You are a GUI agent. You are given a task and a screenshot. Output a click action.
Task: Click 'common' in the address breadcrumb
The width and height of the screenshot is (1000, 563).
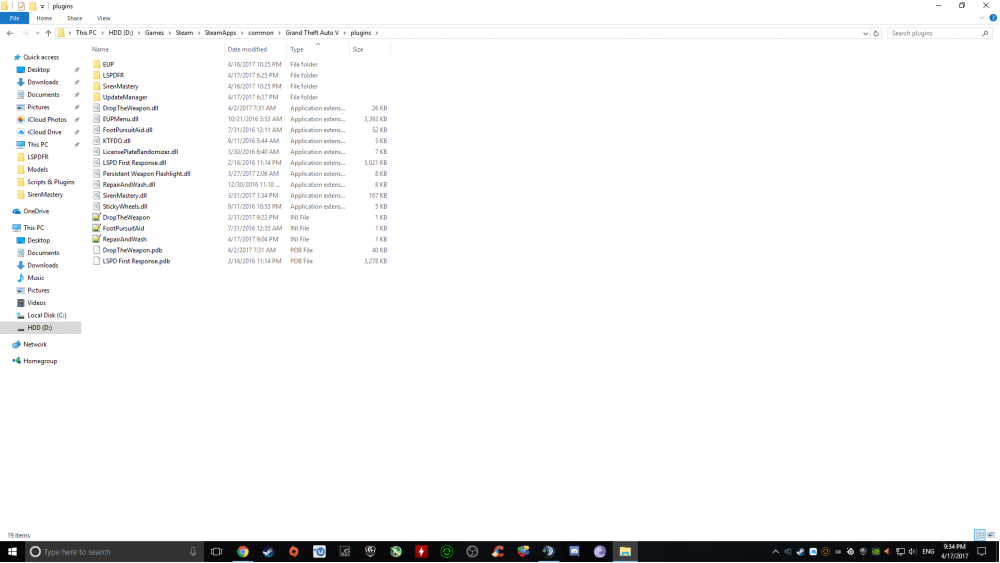(x=260, y=33)
